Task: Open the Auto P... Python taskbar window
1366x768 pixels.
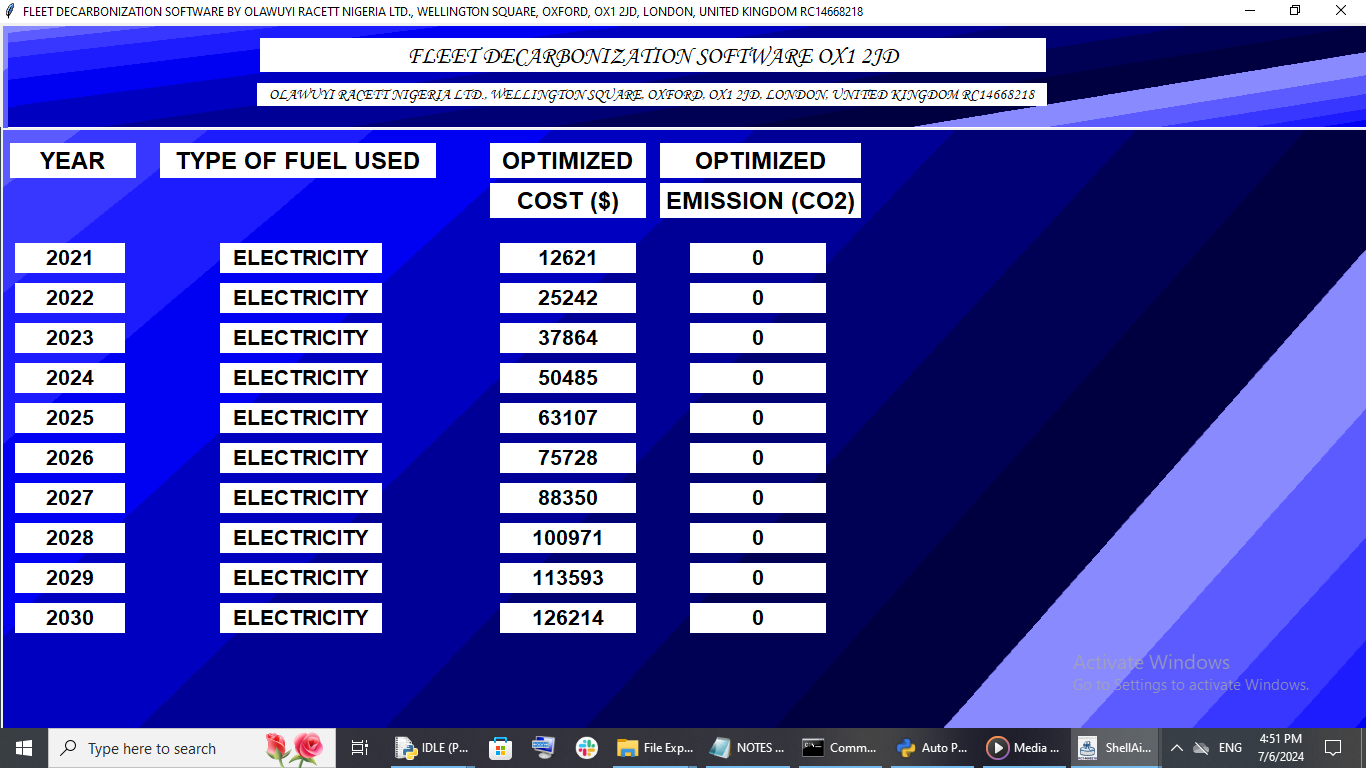Action: [933, 748]
